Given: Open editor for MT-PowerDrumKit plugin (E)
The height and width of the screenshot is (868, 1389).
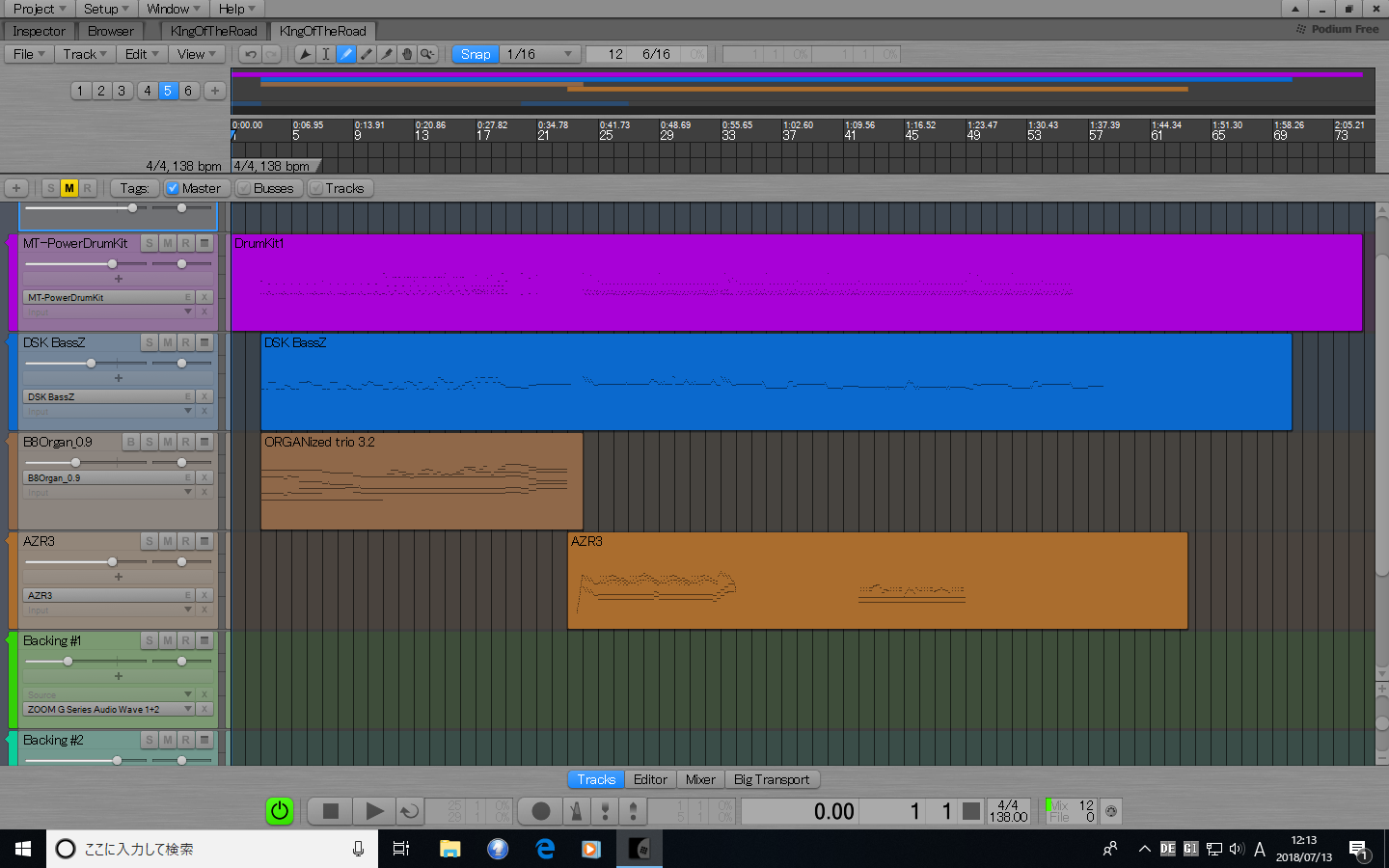Looking at the screenshot, I should [188, 297].
